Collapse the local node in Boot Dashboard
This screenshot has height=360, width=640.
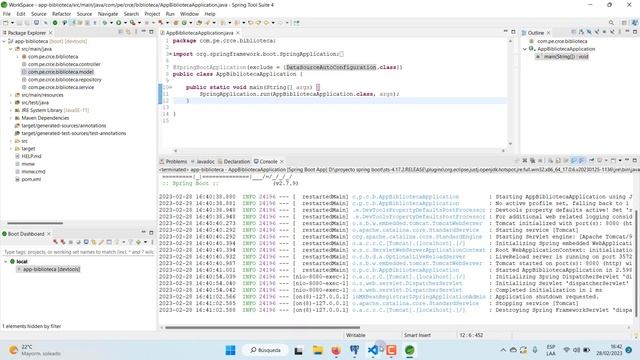(6, 262)
